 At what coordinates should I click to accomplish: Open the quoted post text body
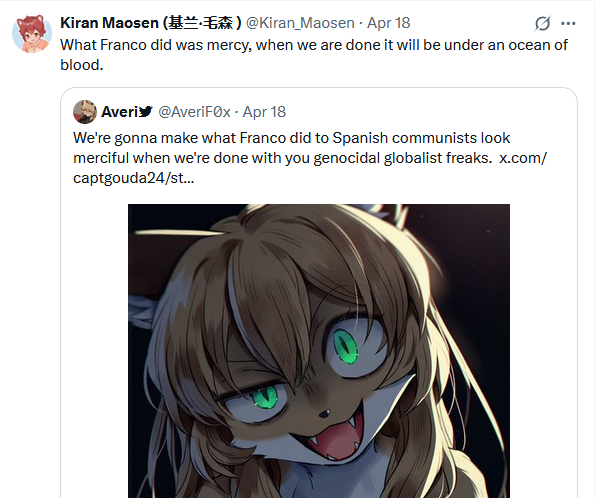pyautogui.click(x=310, y=158)
